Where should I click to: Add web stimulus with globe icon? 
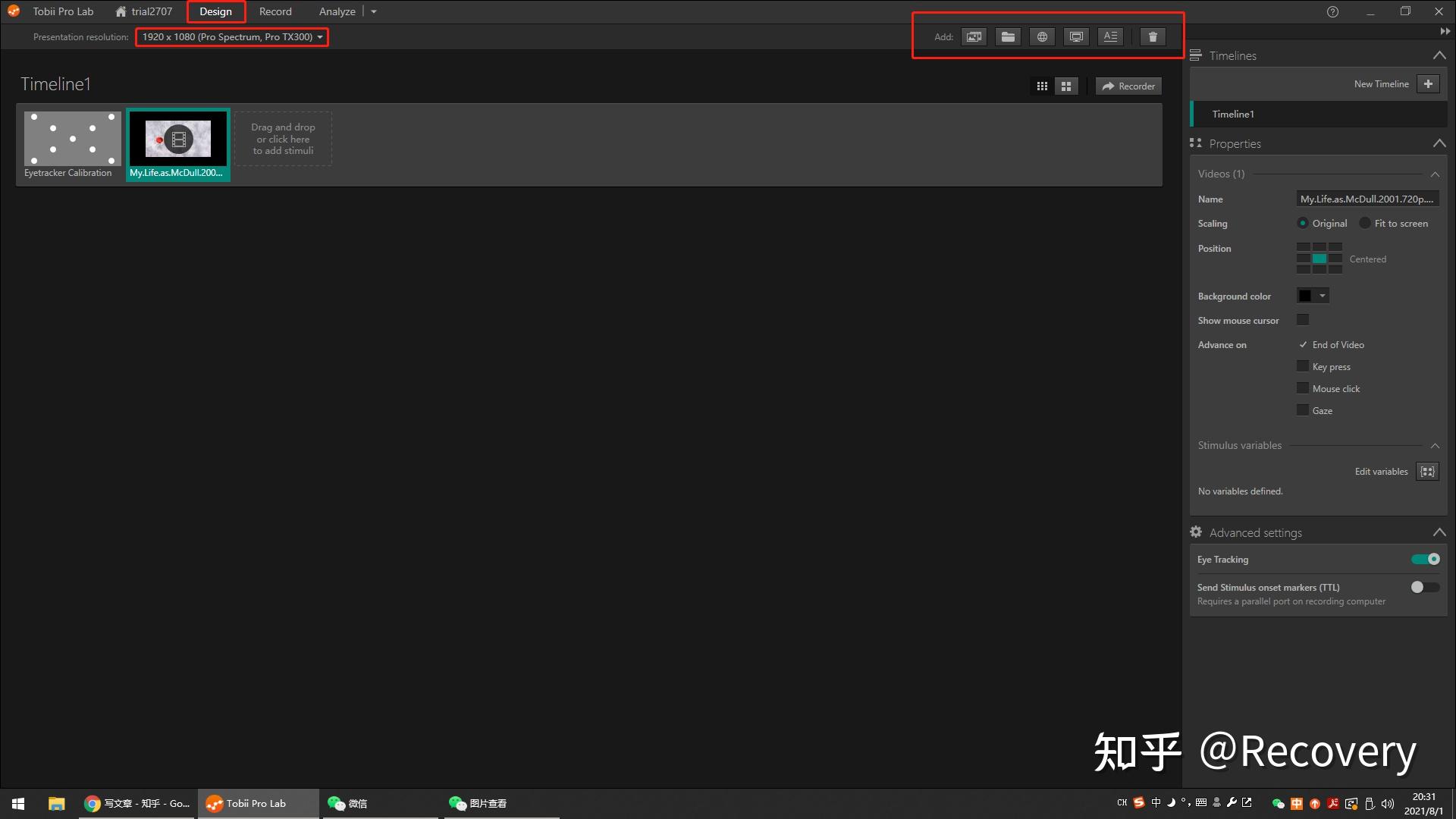click(x=1042, y=36)
